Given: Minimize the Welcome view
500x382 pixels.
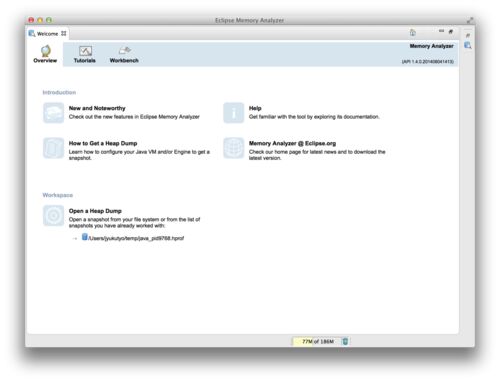Looking at the screenshot, I should point(441,31).
